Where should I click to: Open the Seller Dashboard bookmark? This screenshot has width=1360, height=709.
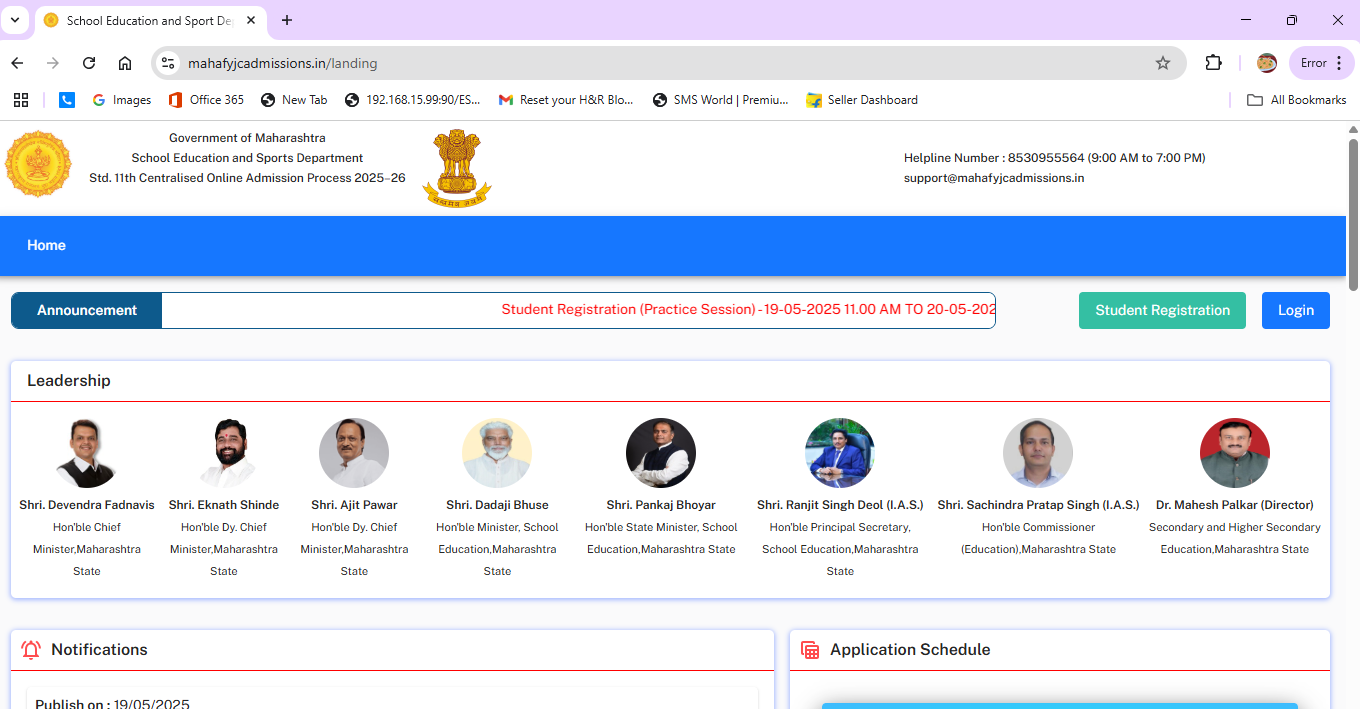pos(862,100)
